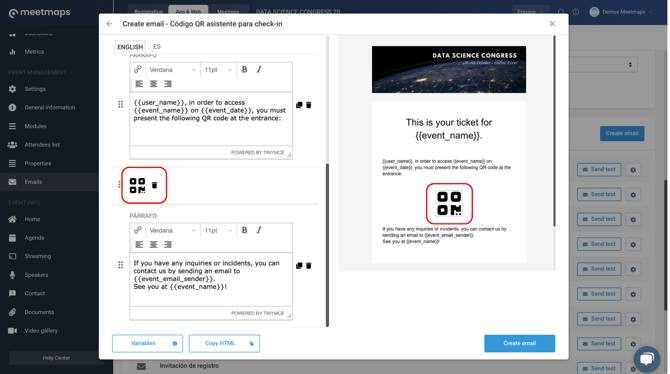Delete the QR code block
670x374 pixels.
tap(154, 185)
